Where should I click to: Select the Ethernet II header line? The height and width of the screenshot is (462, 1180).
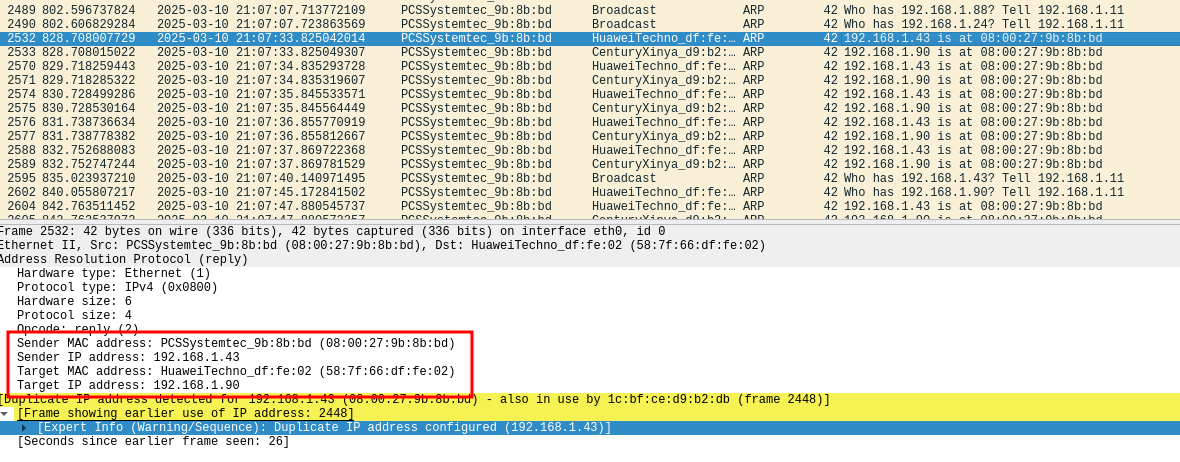coord(380,246)
